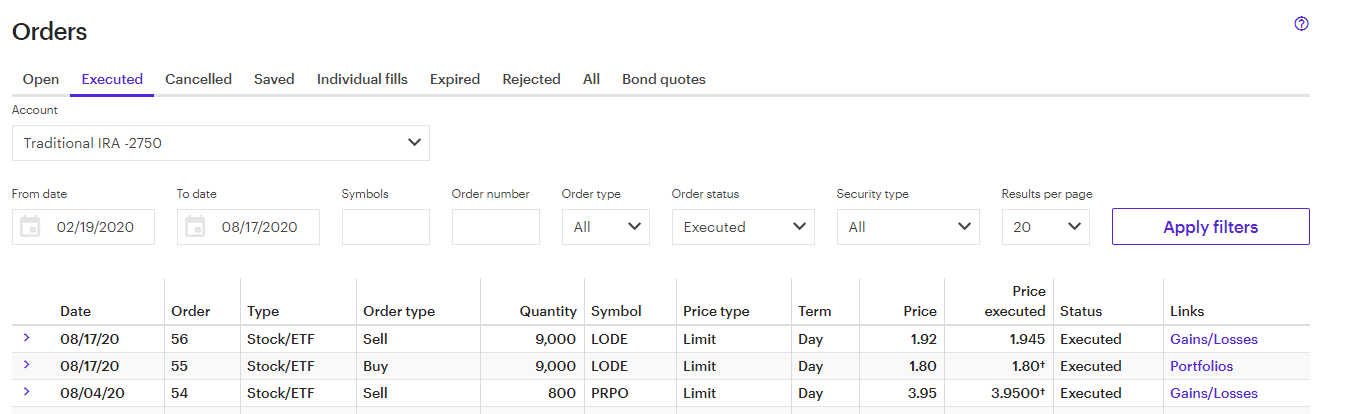Screen dimensions: 1354x414
Task: Open the Order type dropdown
Action: (x=606, y=227)
